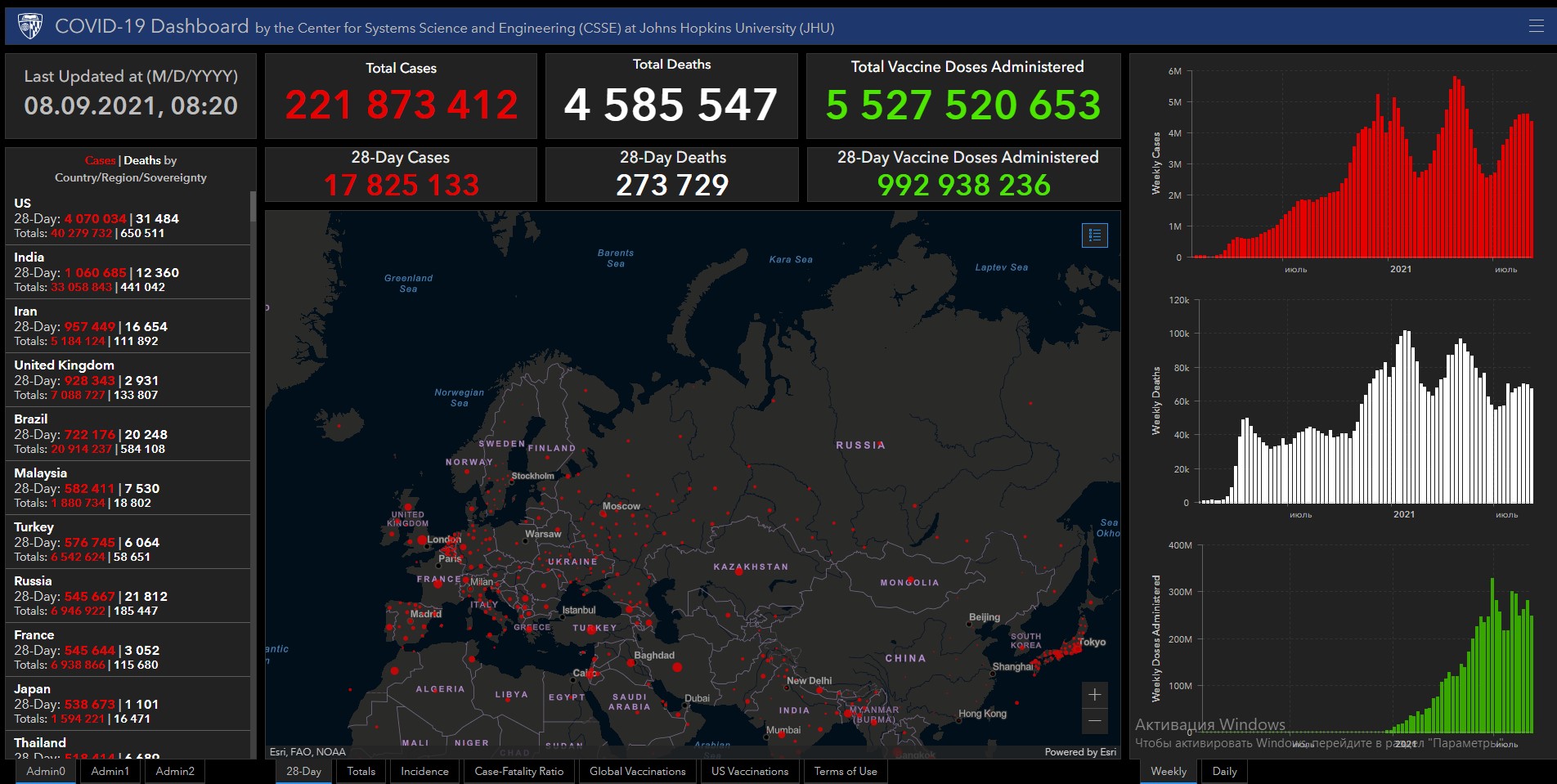Select the Admin2 tab

[175, 771]
